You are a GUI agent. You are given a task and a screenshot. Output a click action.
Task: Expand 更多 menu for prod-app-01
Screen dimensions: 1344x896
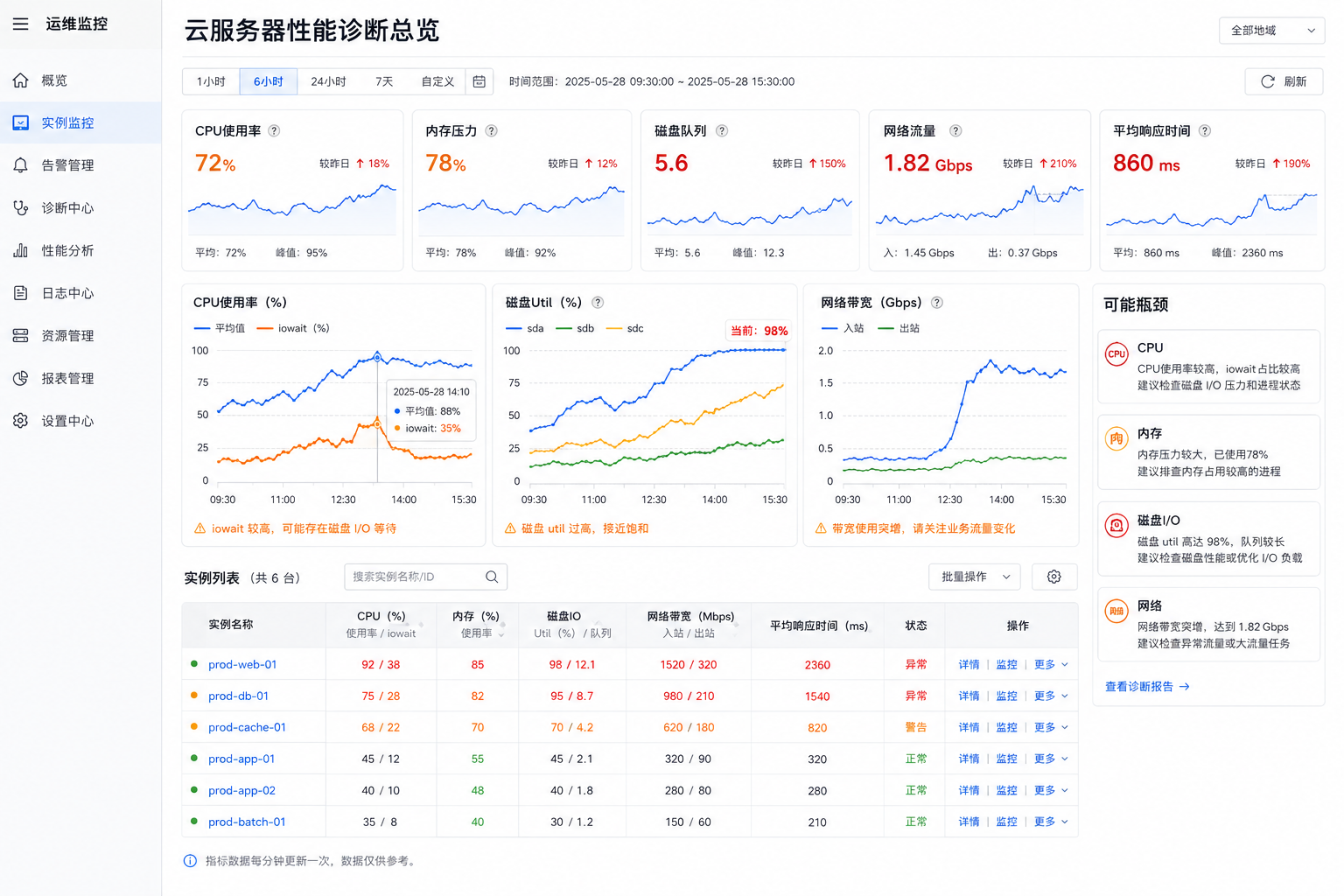[1051, 759]
